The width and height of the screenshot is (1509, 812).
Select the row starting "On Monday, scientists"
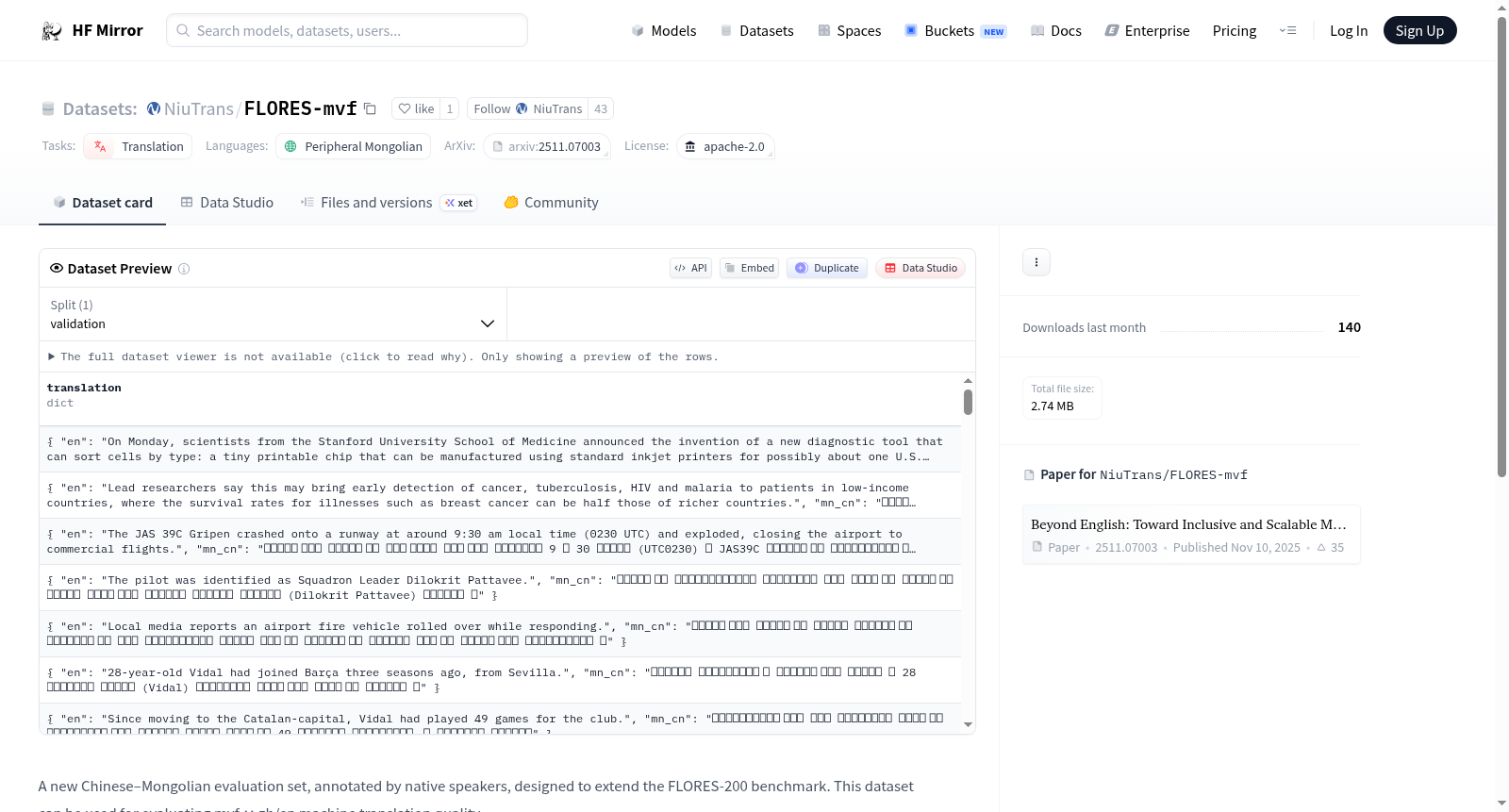500,450
